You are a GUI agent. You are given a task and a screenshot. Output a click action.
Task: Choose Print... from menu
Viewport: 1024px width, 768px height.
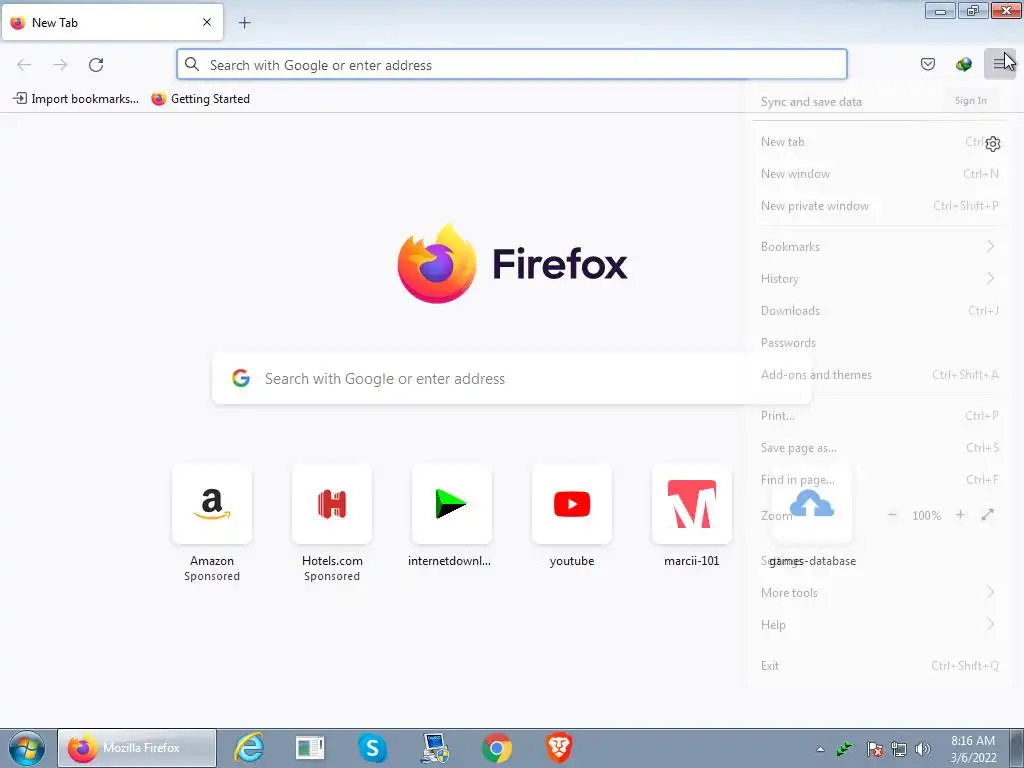pos(879,416)
